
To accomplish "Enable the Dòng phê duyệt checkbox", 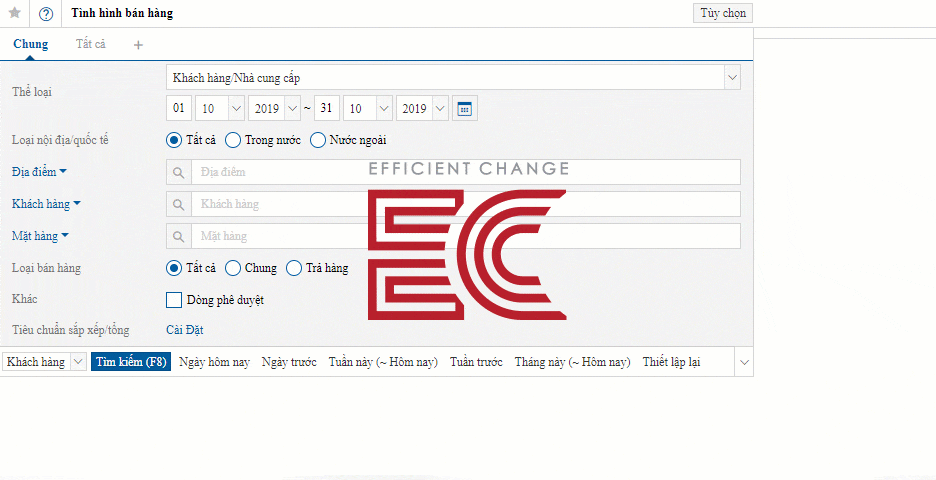I will 174,300.
